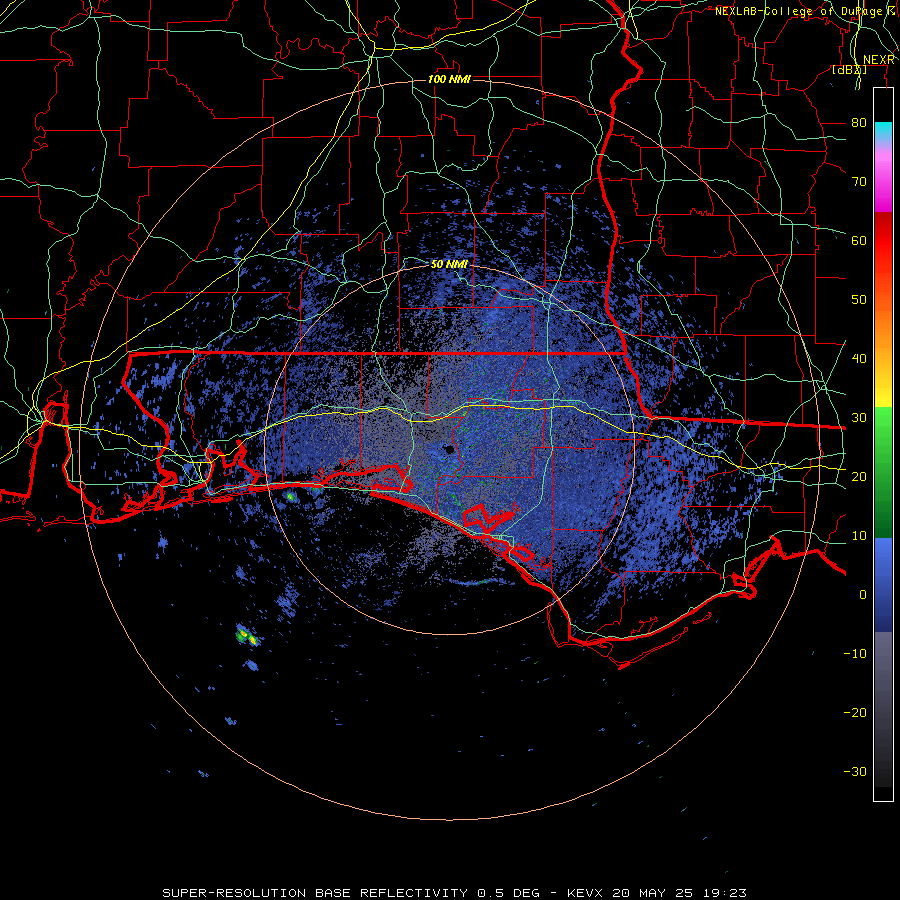
Task: Click the 80 value on dBZ scale
Action: [x=859, y=122]
